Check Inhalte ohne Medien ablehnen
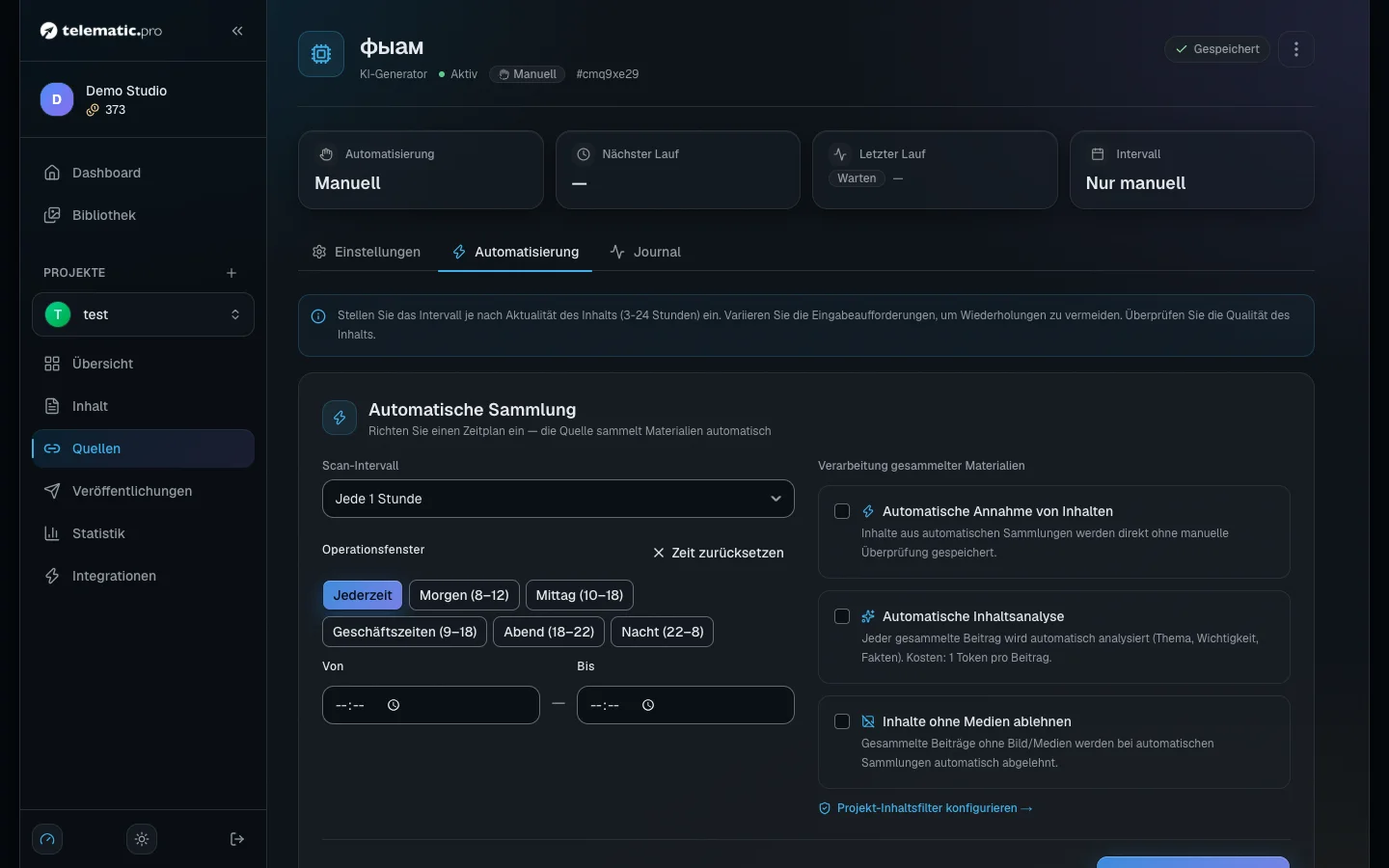The image size is (1389, 868). [842, 721]
